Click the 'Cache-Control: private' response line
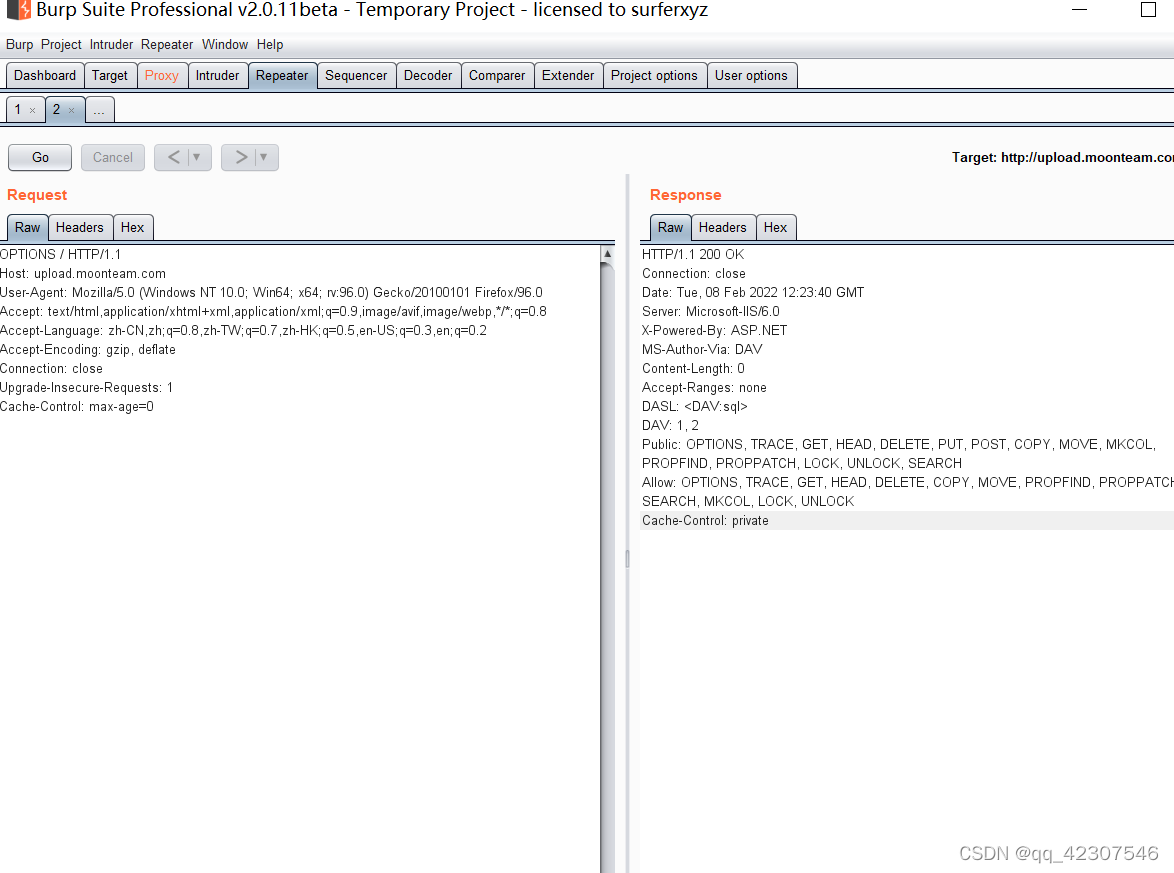 (705, 521)
